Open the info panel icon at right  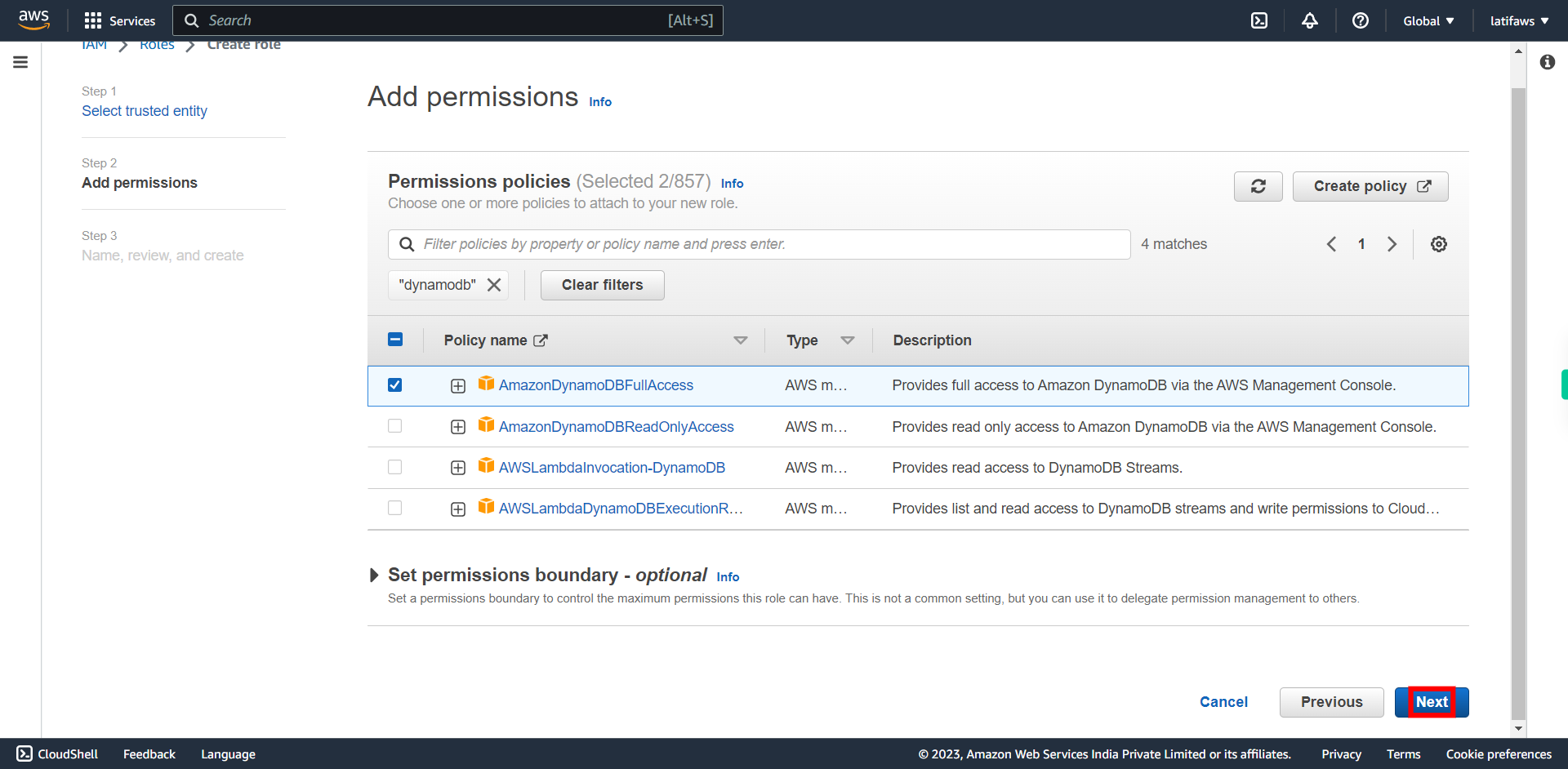(x=1548, y=62)
